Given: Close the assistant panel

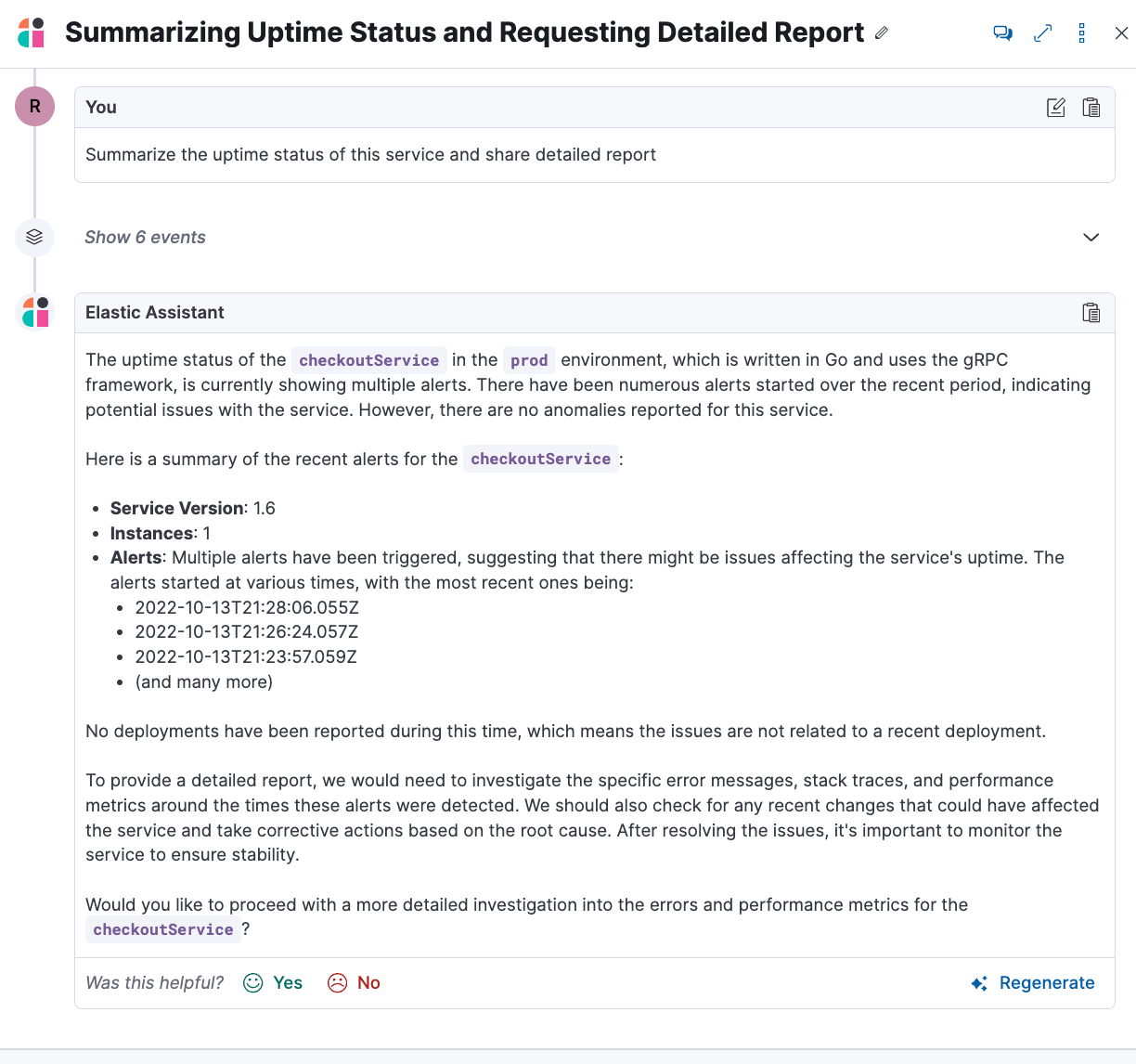Looking at the screenshot, I should [x=1121, y=33].
